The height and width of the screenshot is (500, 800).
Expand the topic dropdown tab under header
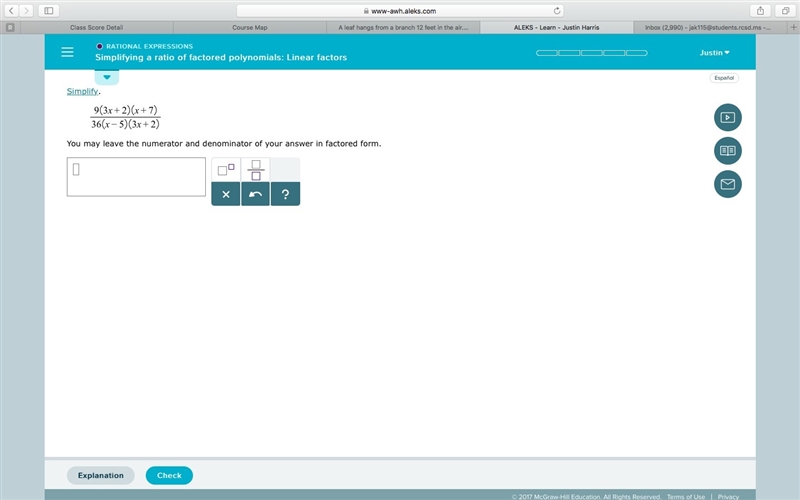(x=107, y=77)
